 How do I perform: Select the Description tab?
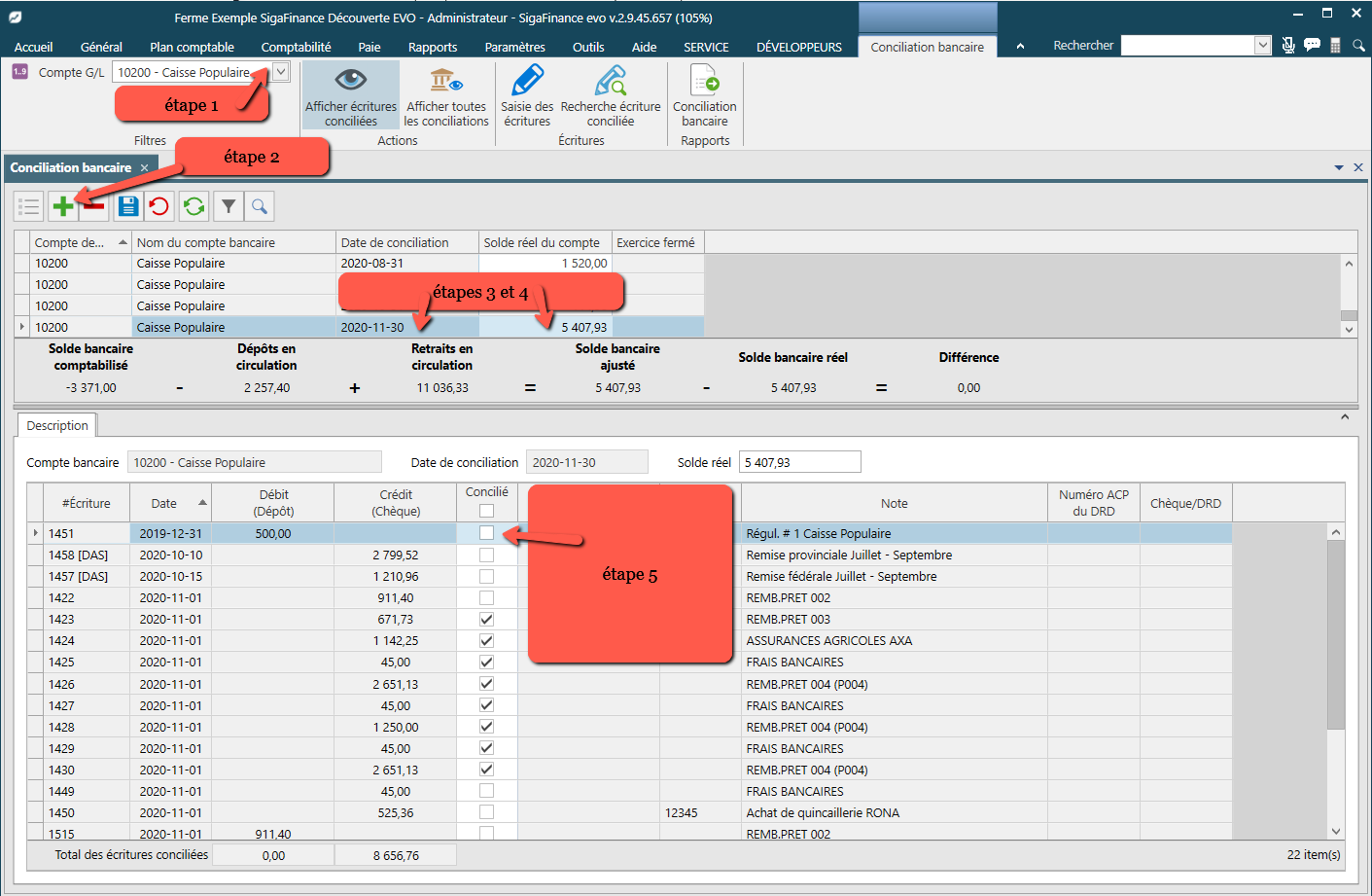(57, 425)
